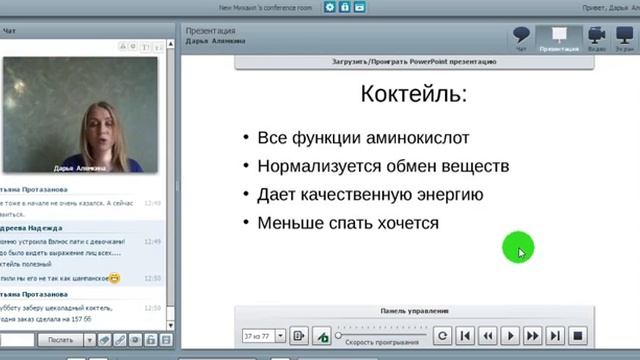Switch to the Чат tab with speech bubble
The image size is (640, 360).
click(521, 39)
